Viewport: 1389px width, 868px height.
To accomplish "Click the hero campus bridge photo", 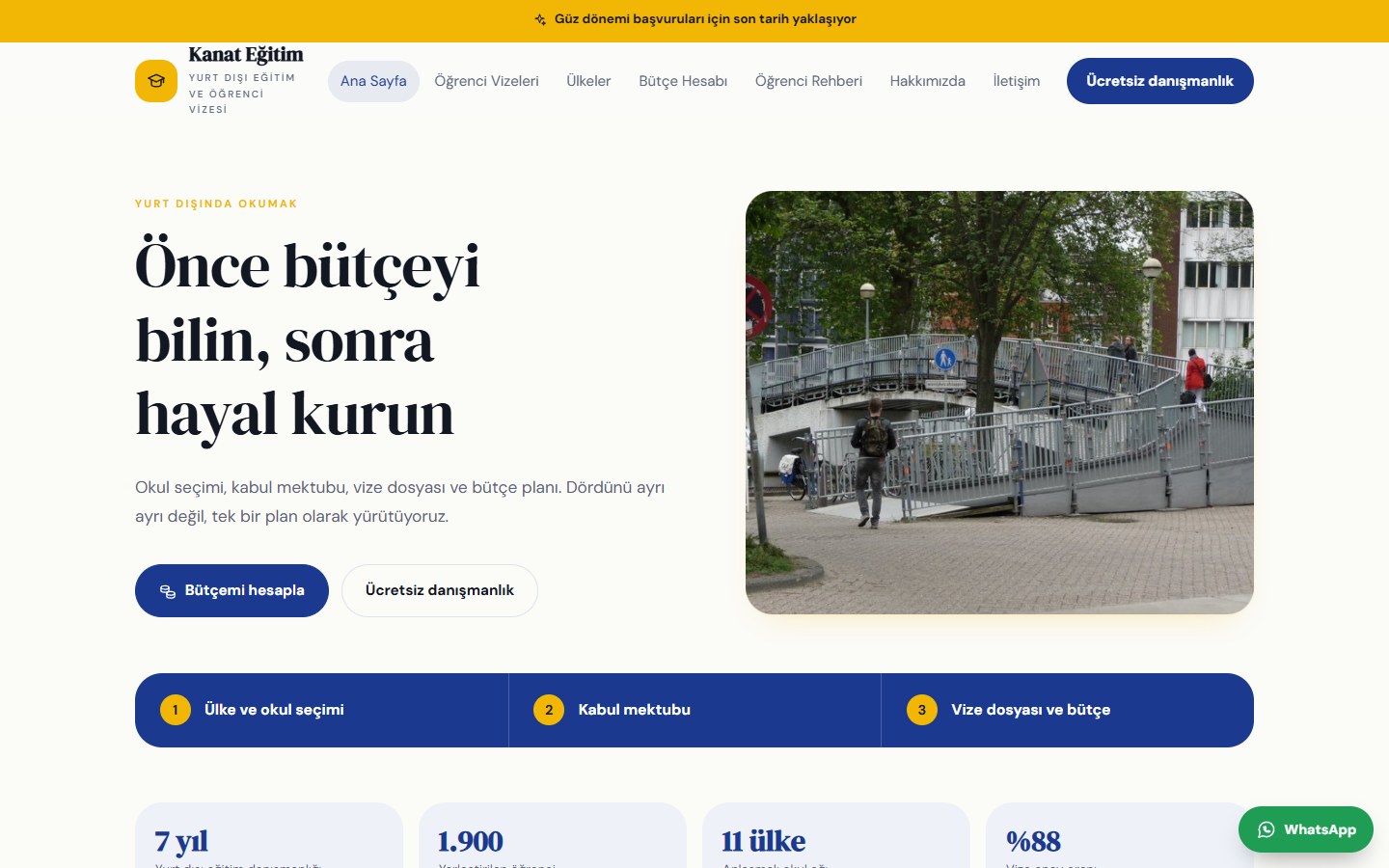I will point(999,402).
